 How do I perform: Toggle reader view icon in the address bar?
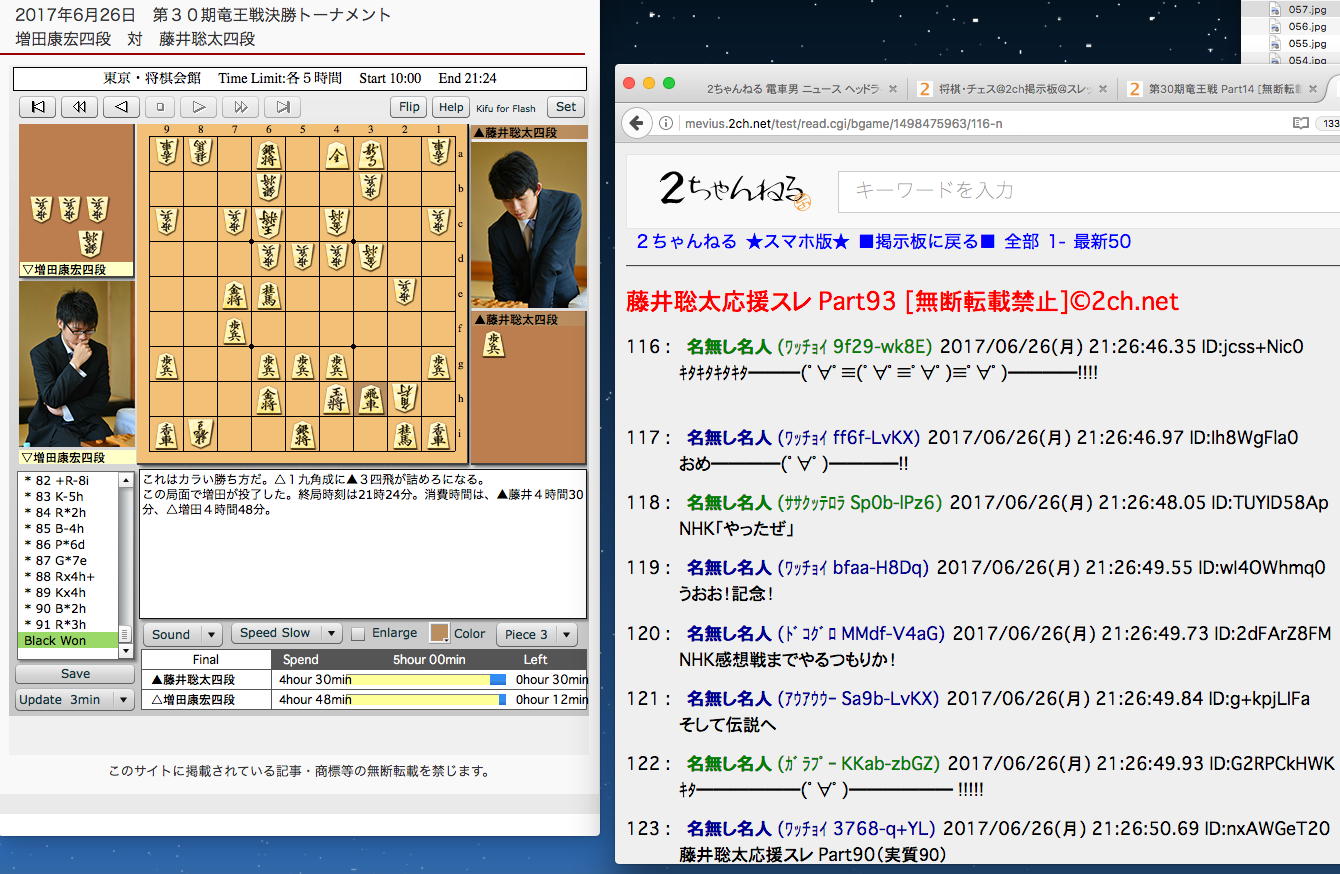[1300, 123]
